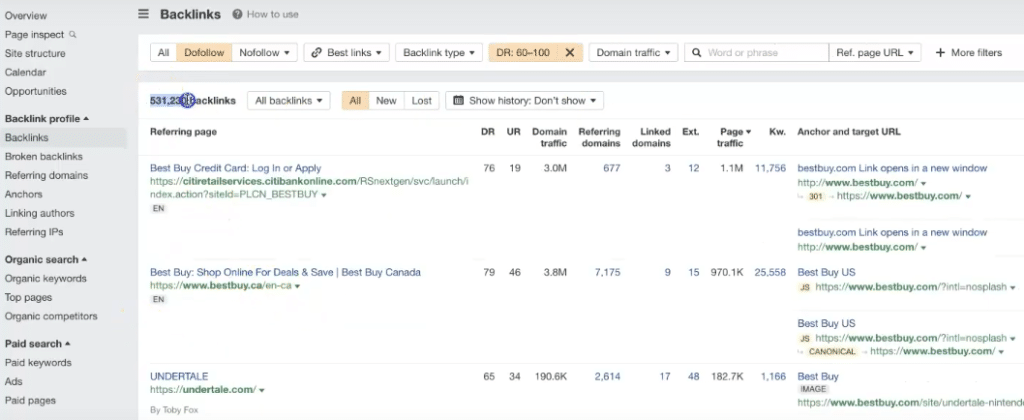Viewport: 1024px width, 420px height.
Task: Click referring domains value 7,175
Action: (607, 272)
